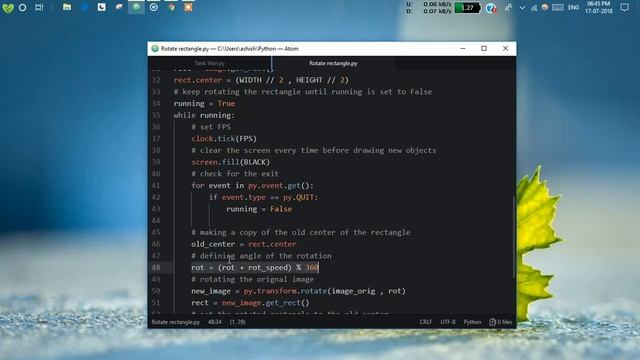Click line number 41 in the gutter
Image resolution: width=640 pixels, height=360 pixels.
[x=156, y=186]
